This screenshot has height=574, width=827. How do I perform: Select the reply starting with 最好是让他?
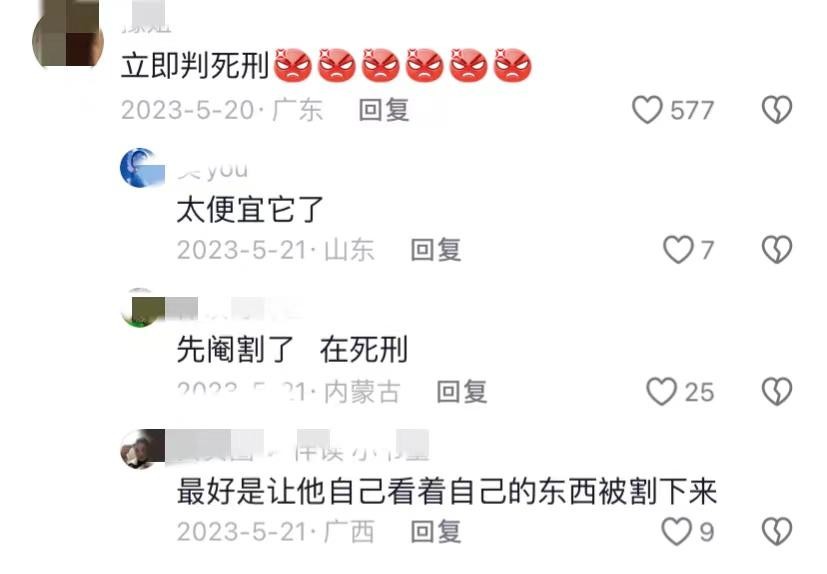[x=446, y=491]
